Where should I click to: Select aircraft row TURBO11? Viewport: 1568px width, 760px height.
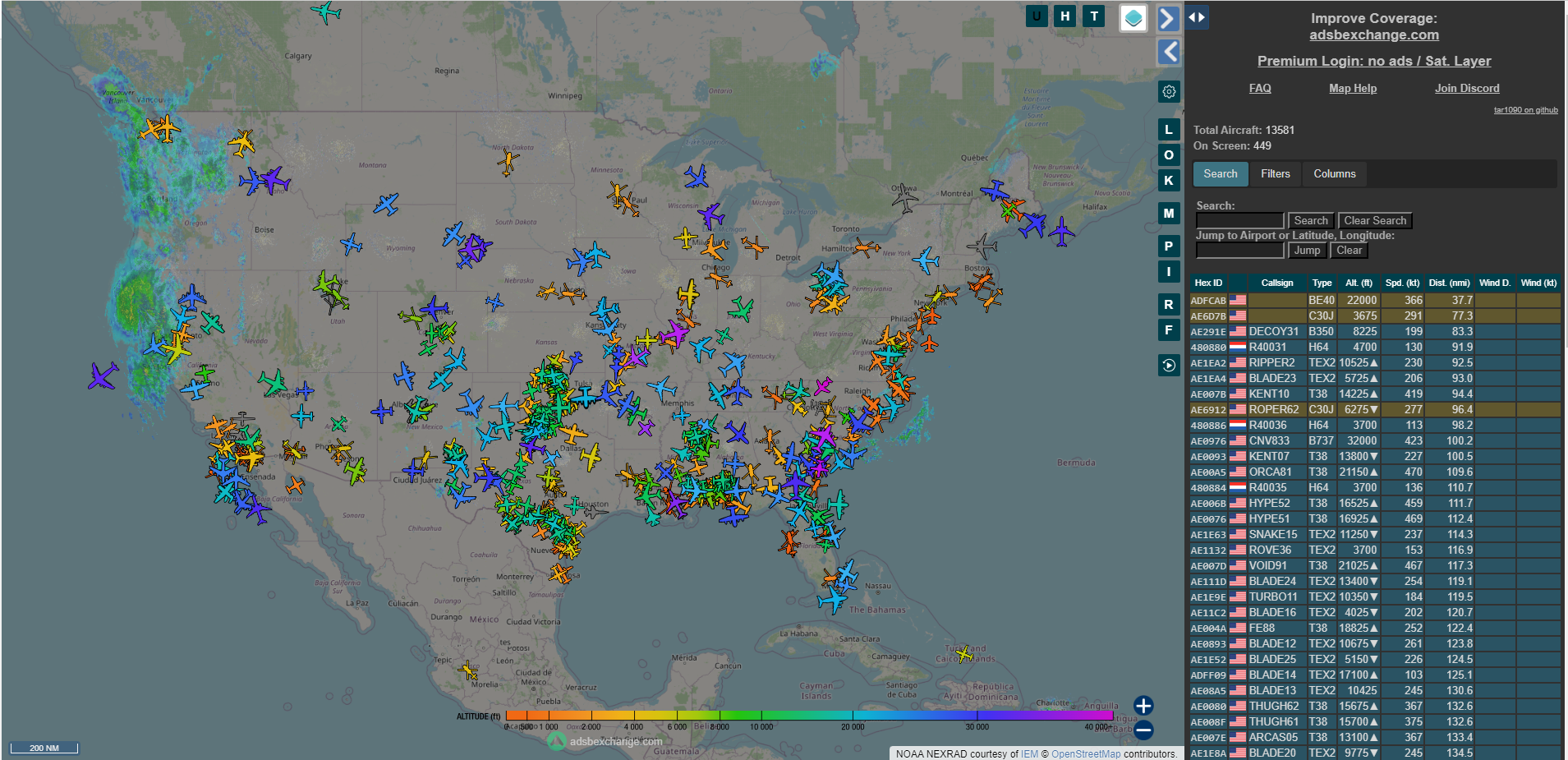[1375, 596]
